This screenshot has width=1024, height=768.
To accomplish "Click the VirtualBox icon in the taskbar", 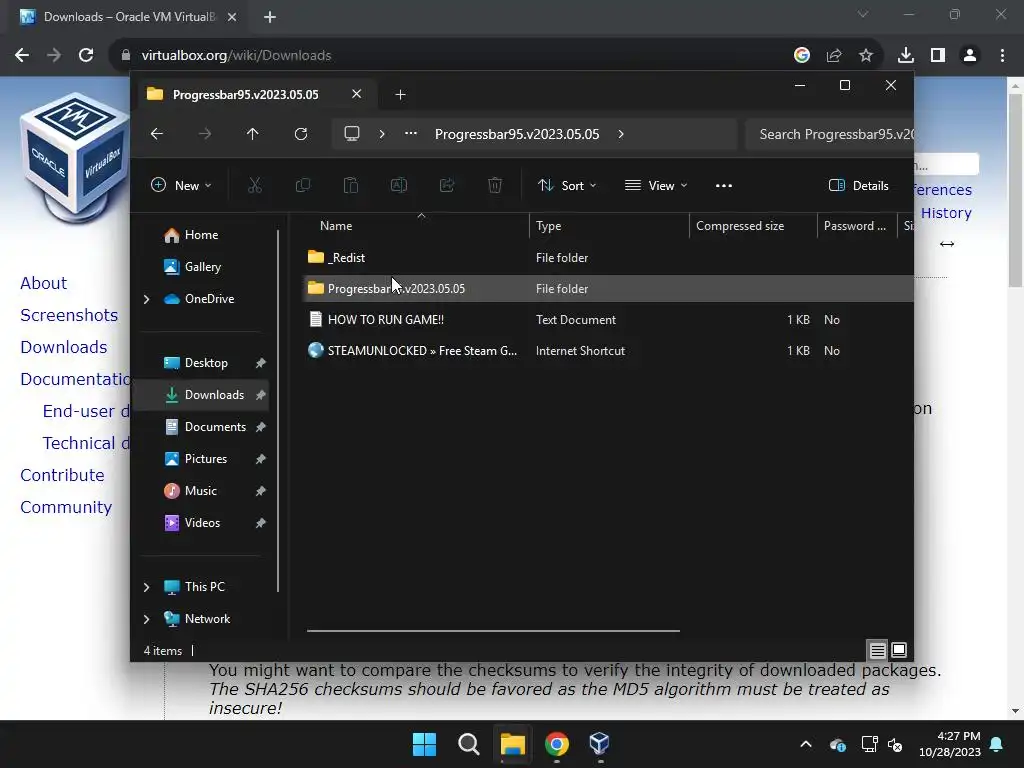I will 599,744.
